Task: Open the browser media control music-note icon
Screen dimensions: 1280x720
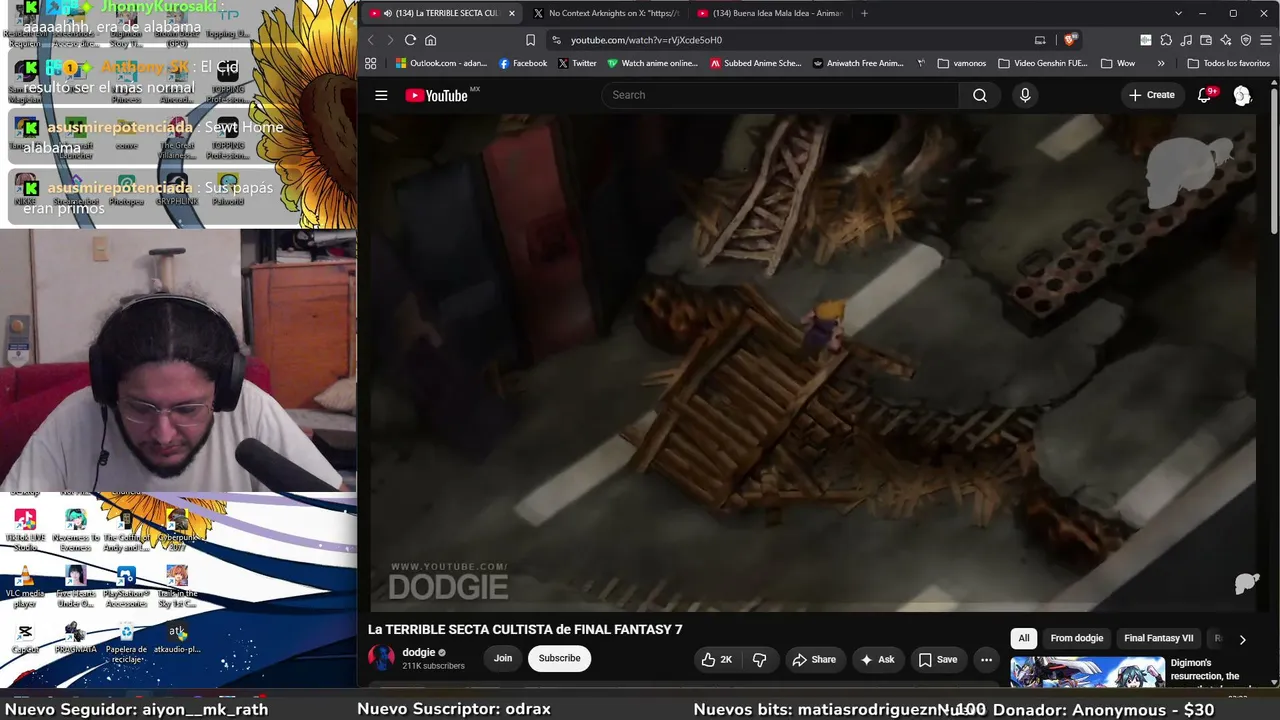Action: coord(1185,40)
